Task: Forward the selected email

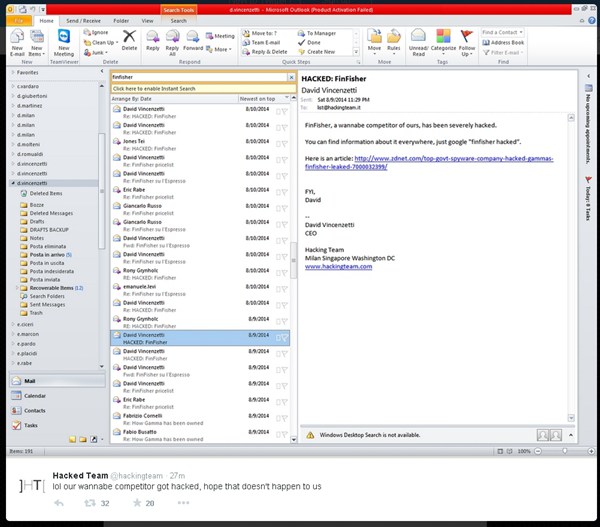Action: tap(193, 40)
